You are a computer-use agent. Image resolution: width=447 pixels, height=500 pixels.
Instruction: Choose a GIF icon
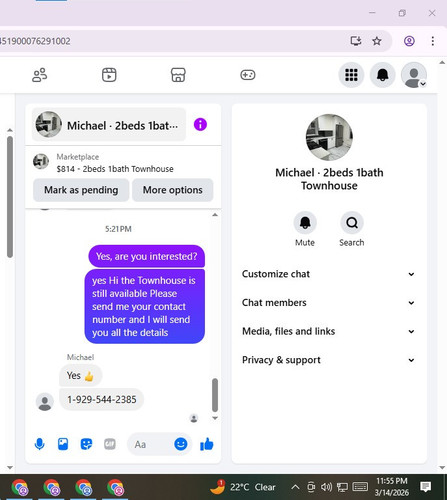click(110, 444)
